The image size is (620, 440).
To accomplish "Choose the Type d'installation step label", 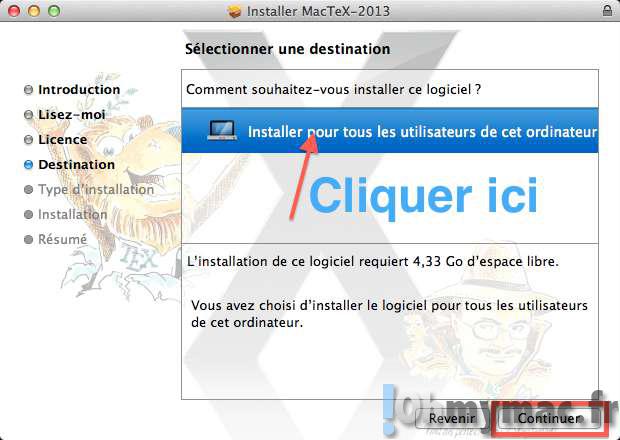I will [96, 189].
